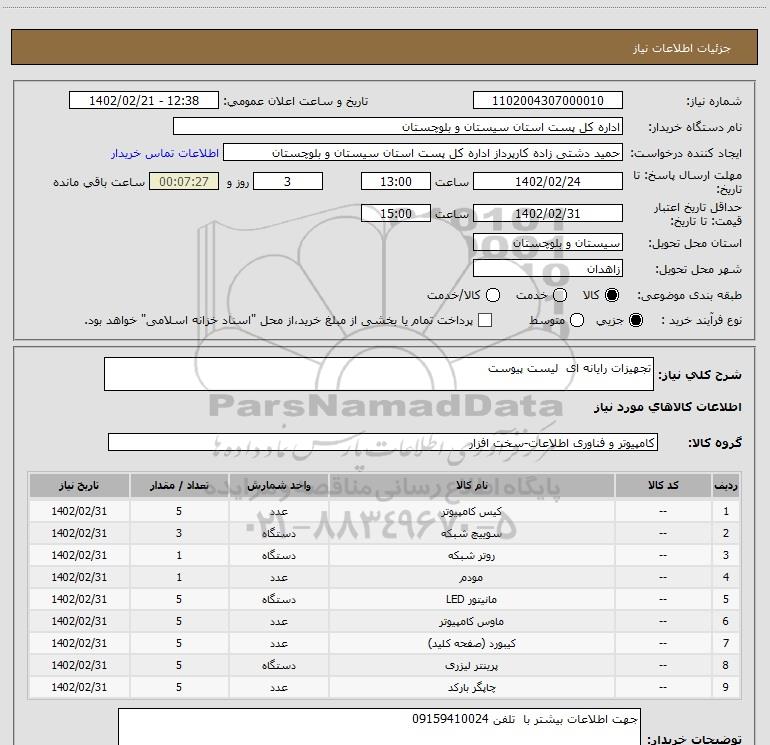Click the روتر شبکه item cell
770x745 pixels.
pos(471,555)
